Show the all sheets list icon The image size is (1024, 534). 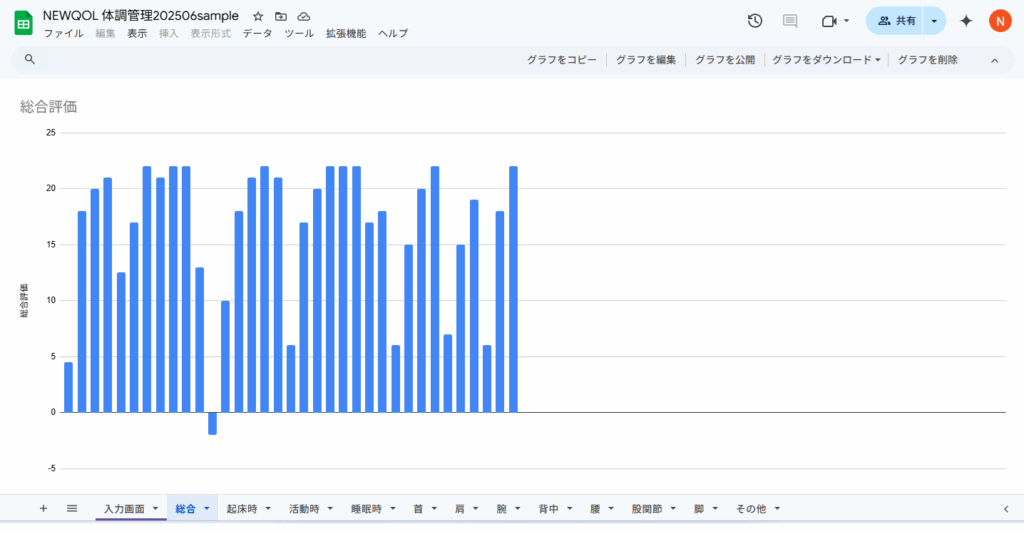72,509
